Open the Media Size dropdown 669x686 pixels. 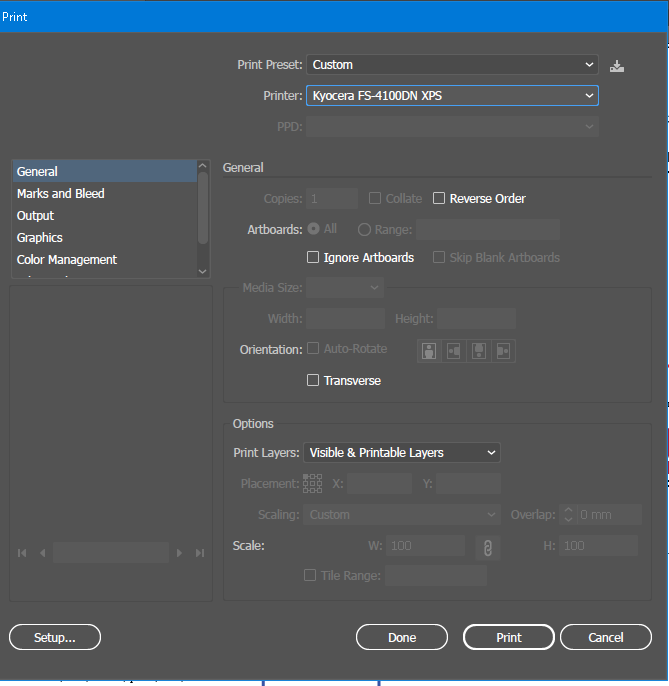pos(345,288)
